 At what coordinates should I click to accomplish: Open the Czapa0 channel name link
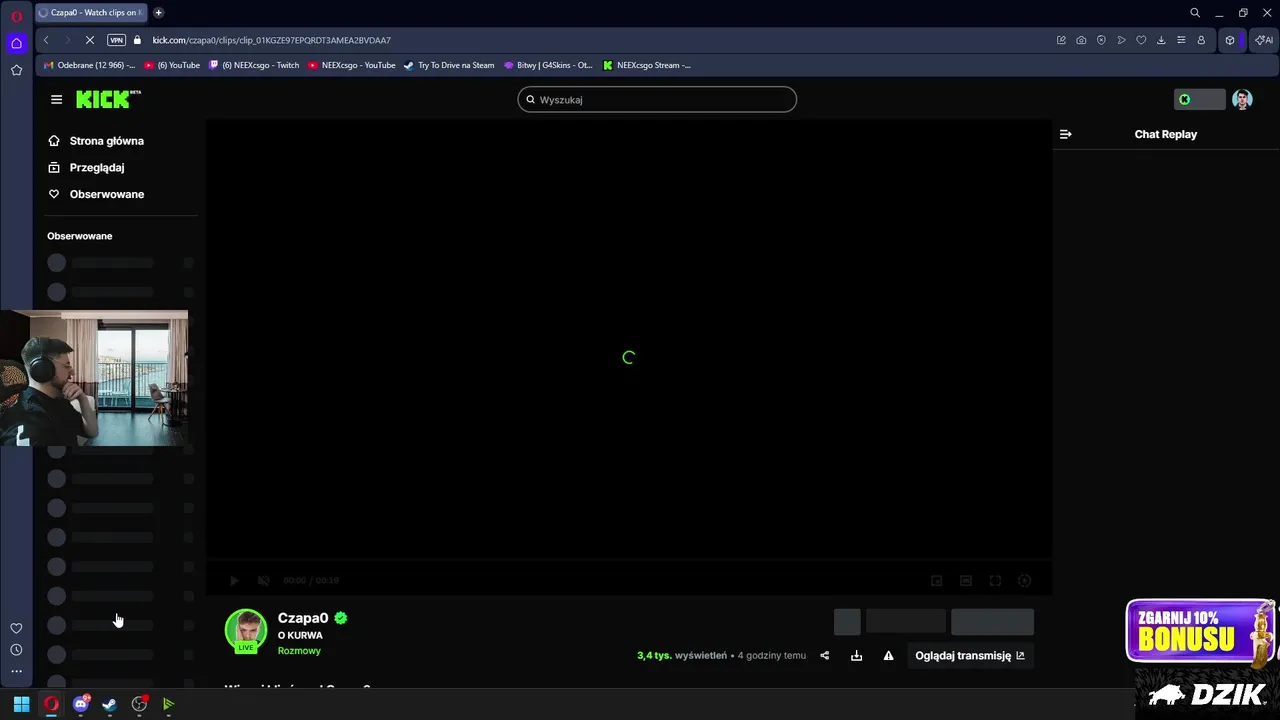pyautogui.click(x=303, y=618)
